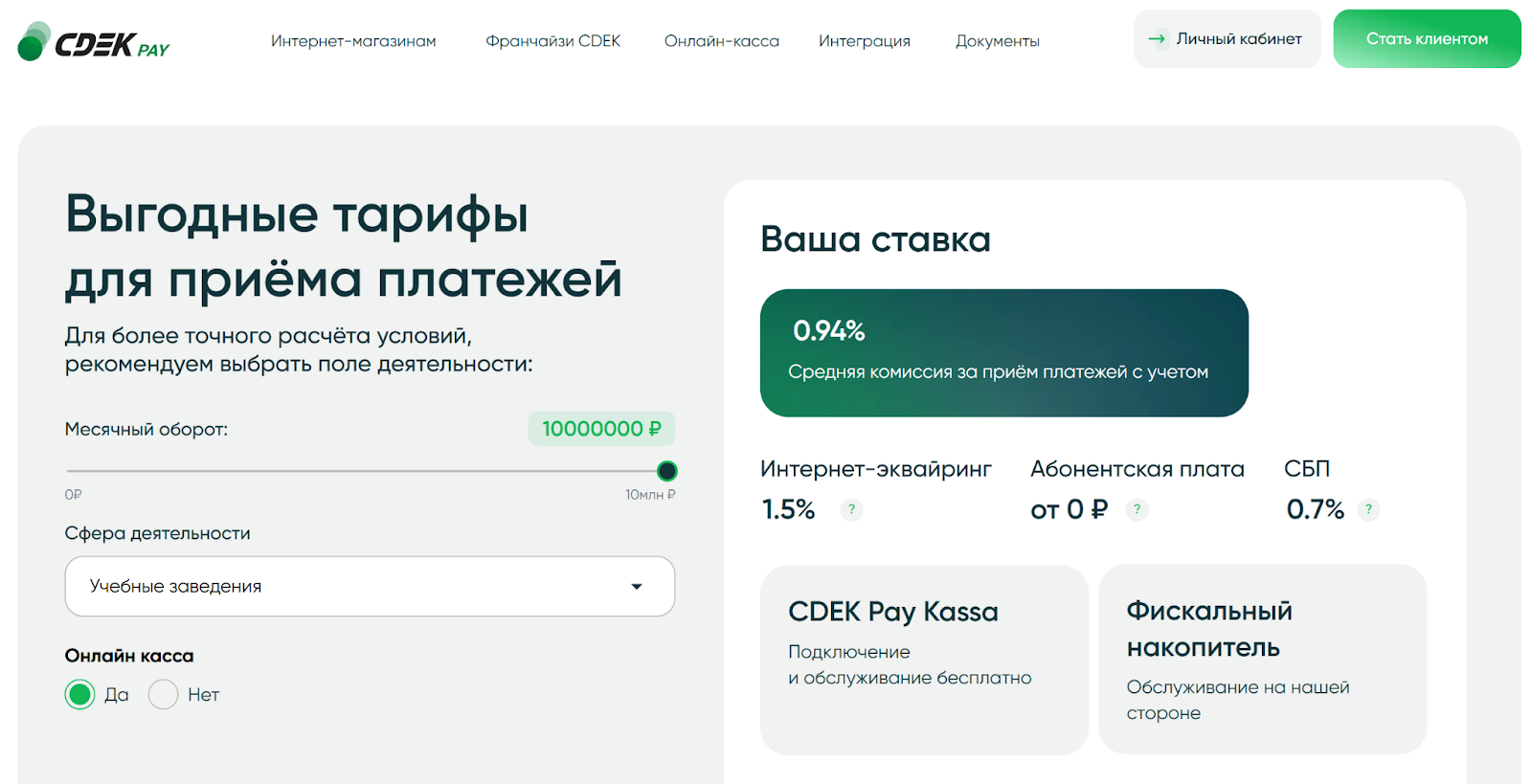Click the help icon next to Интернет-эквайринг rate
1532x784 pixels.
click(851, 509)
